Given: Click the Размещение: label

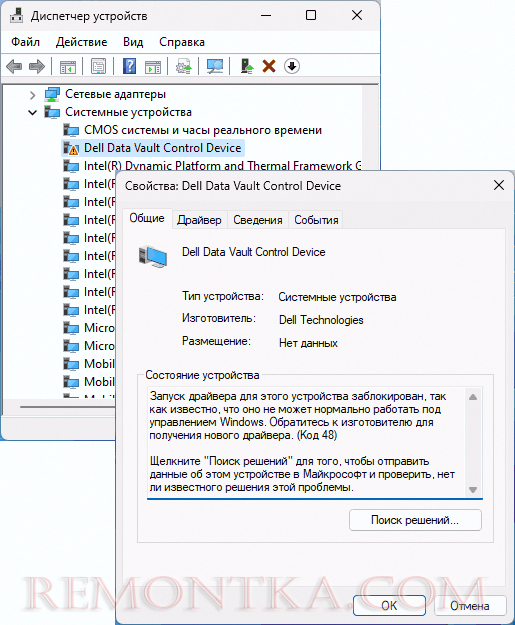Looking at the screenshot, I should (216, 341).
